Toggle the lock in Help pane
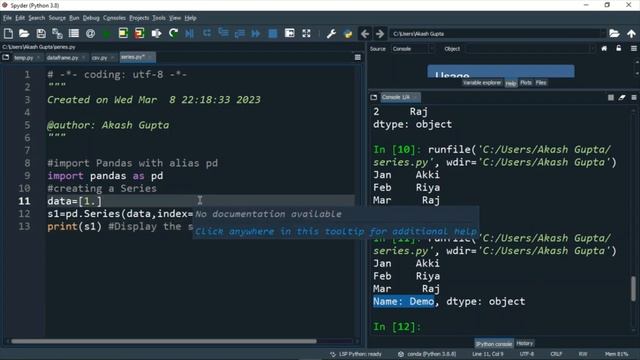640x360 pixels. tap(619, 49)
